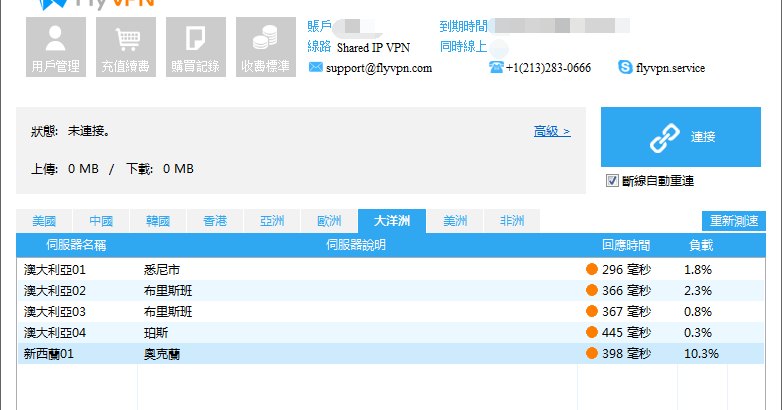Click 奧克蘭 server description
The image size is (782, 410).
click(x=162, y=354)
